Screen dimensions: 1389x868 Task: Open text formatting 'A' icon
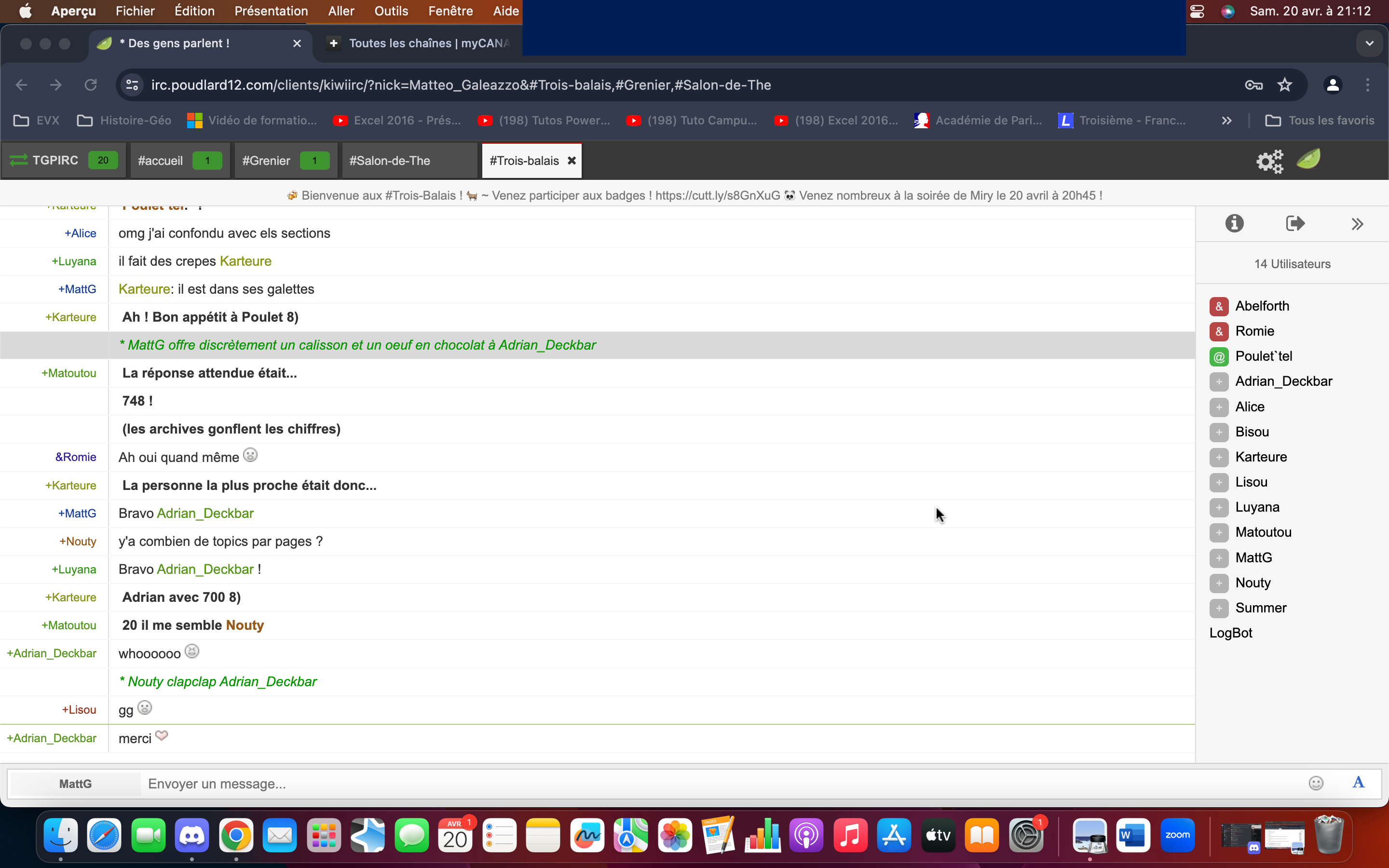click(x=1358, y=783)
